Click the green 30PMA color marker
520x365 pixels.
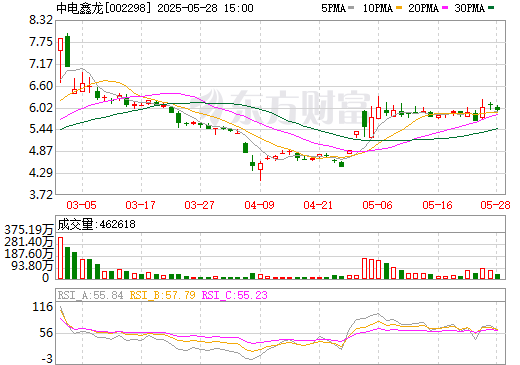coord(491,8)
